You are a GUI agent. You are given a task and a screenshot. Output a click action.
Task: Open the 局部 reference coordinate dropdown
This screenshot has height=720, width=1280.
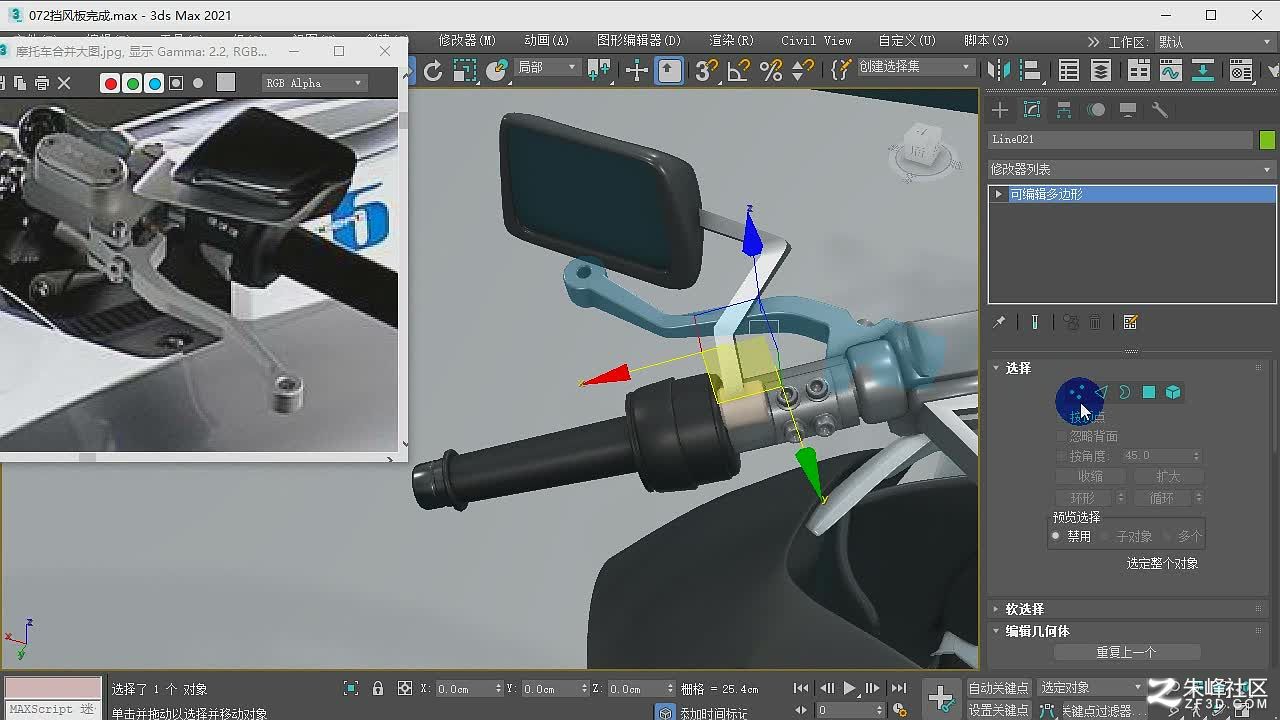click(x=546, y=67)
